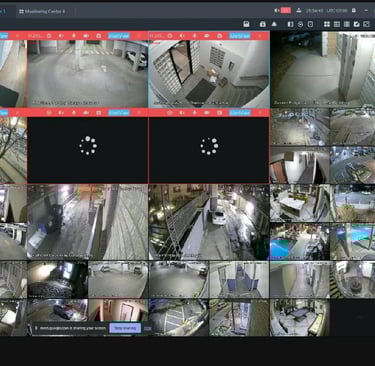The width and height of the screenshot is (375, 366).
Task: Take snapshot of the mailroom feed
Action: [x=220, y=36]
